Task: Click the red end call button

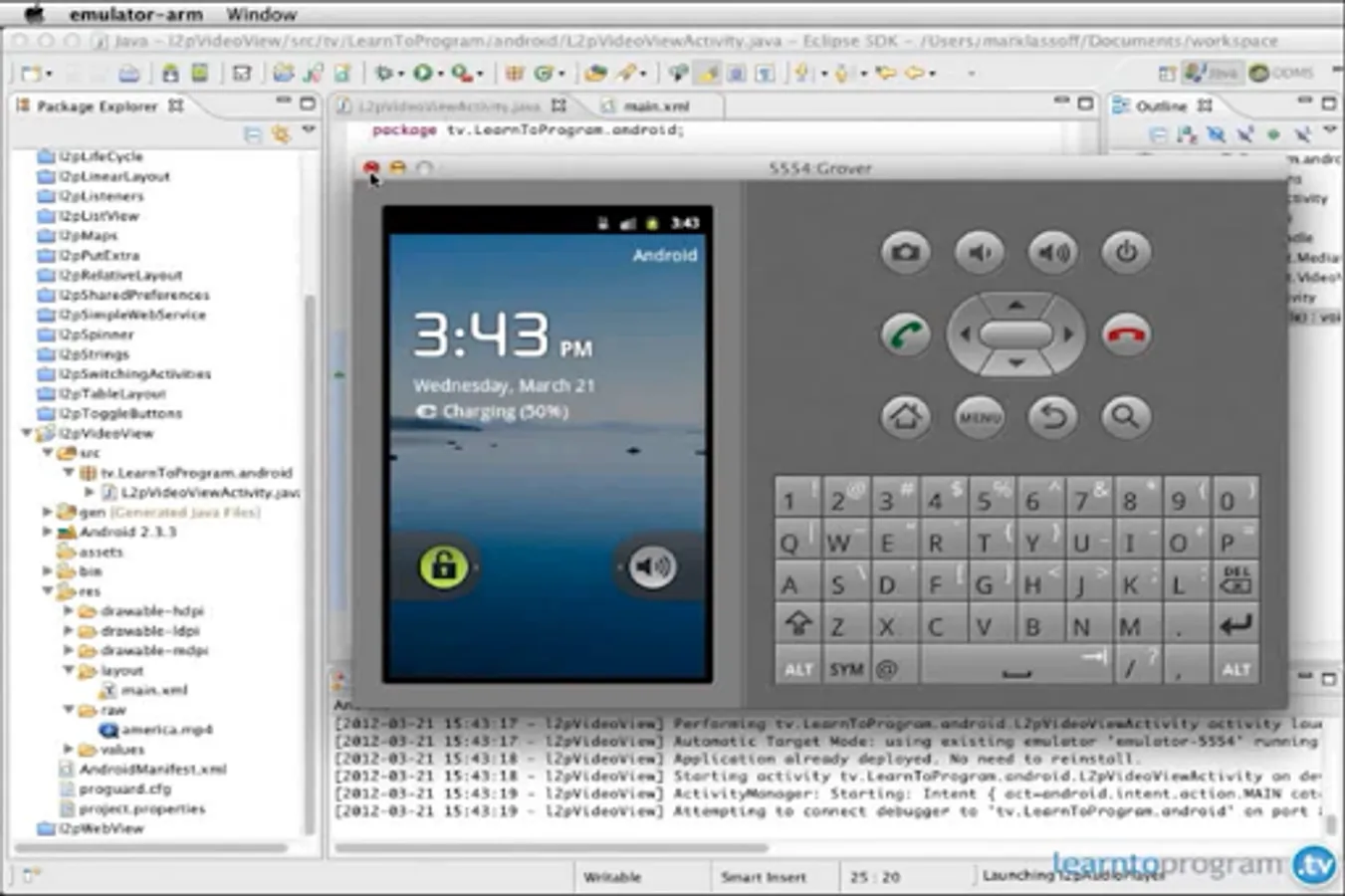Action: point(1126,335)
